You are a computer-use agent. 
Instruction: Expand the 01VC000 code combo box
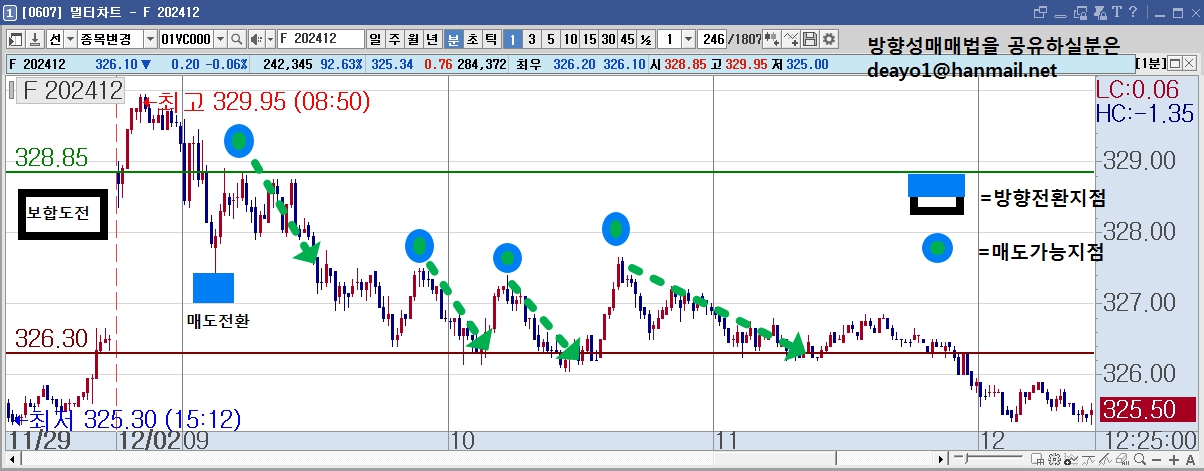[220, 39]
